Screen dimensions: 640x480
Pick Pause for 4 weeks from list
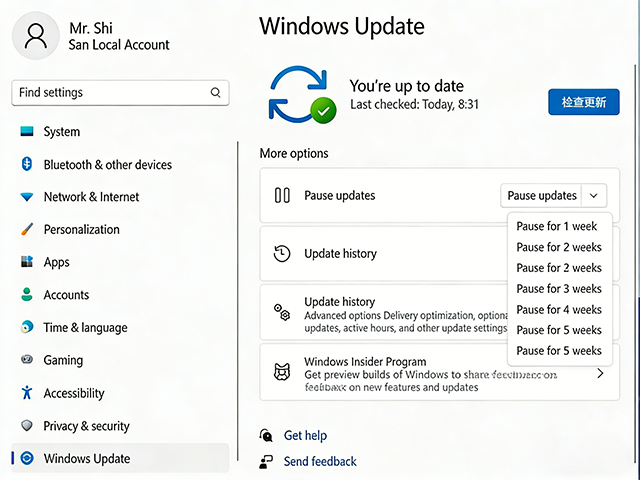(558, 310)
